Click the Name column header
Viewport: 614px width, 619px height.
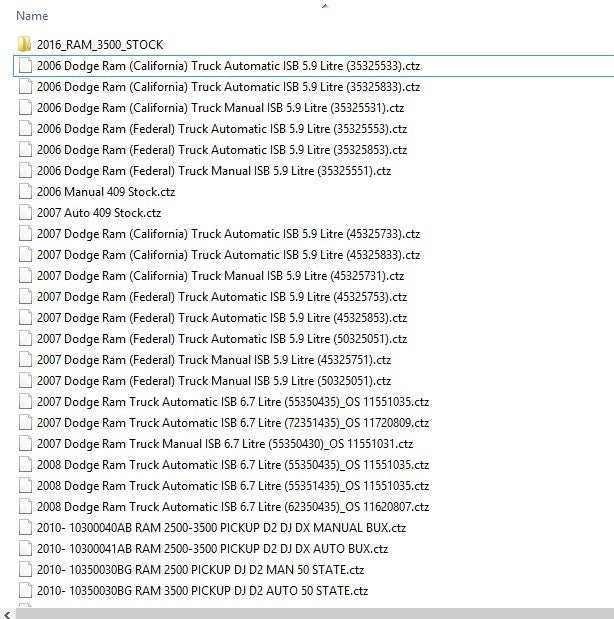coord(32,17)
